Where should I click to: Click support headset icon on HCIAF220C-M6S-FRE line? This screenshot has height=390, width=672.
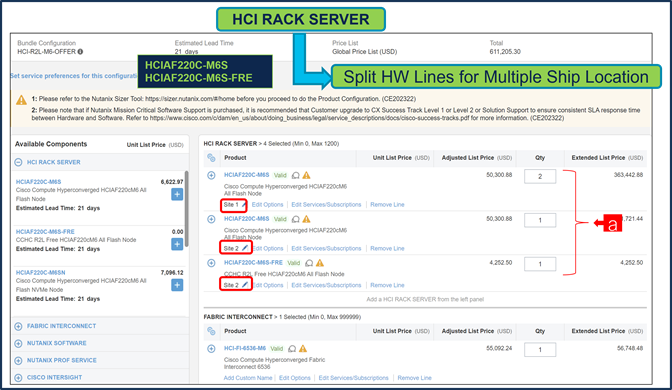[x=309, y=263]
